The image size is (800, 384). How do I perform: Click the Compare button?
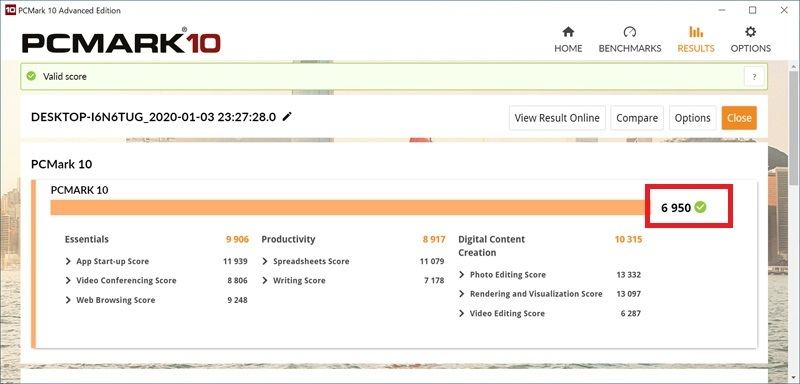click(637, 118)
